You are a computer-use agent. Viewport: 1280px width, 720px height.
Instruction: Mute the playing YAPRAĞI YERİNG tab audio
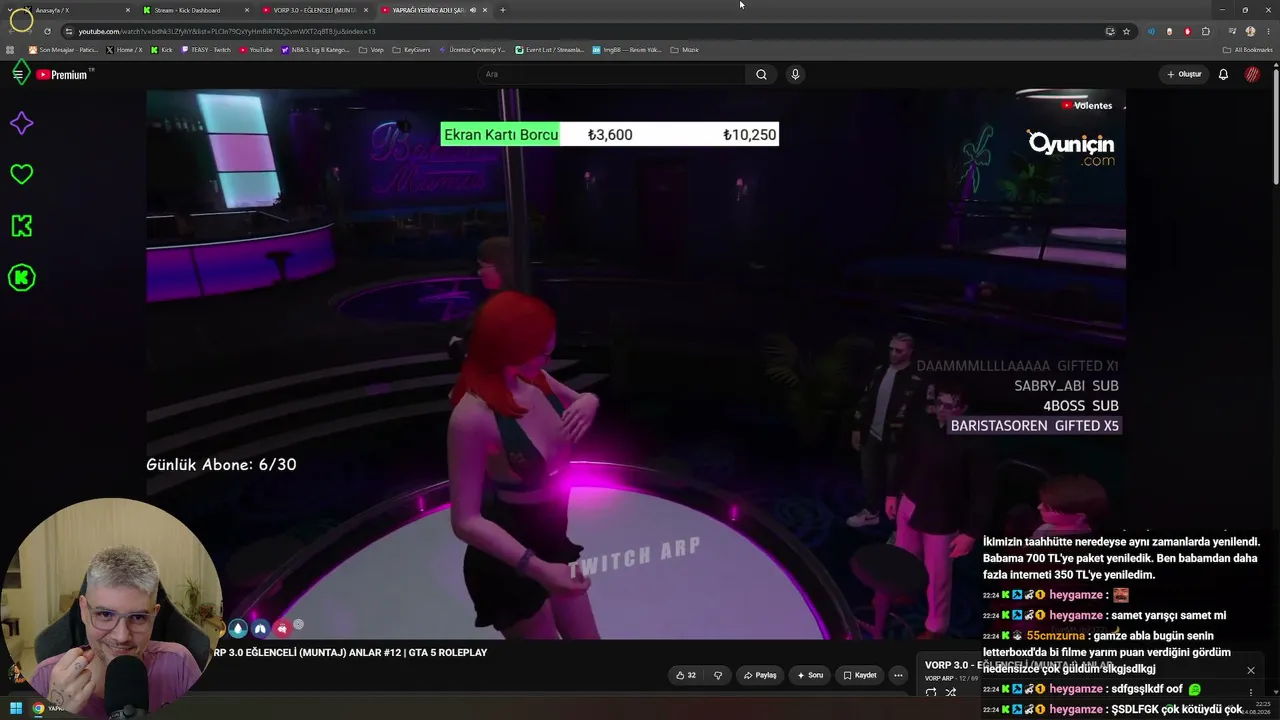(473, 10)
